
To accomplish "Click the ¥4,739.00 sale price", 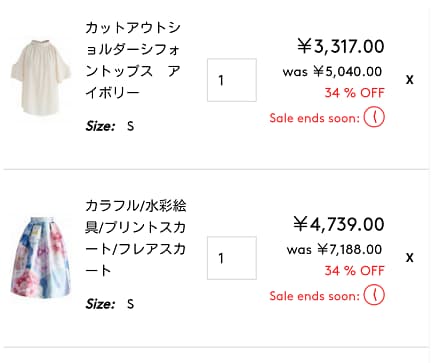I will [339, 224].
